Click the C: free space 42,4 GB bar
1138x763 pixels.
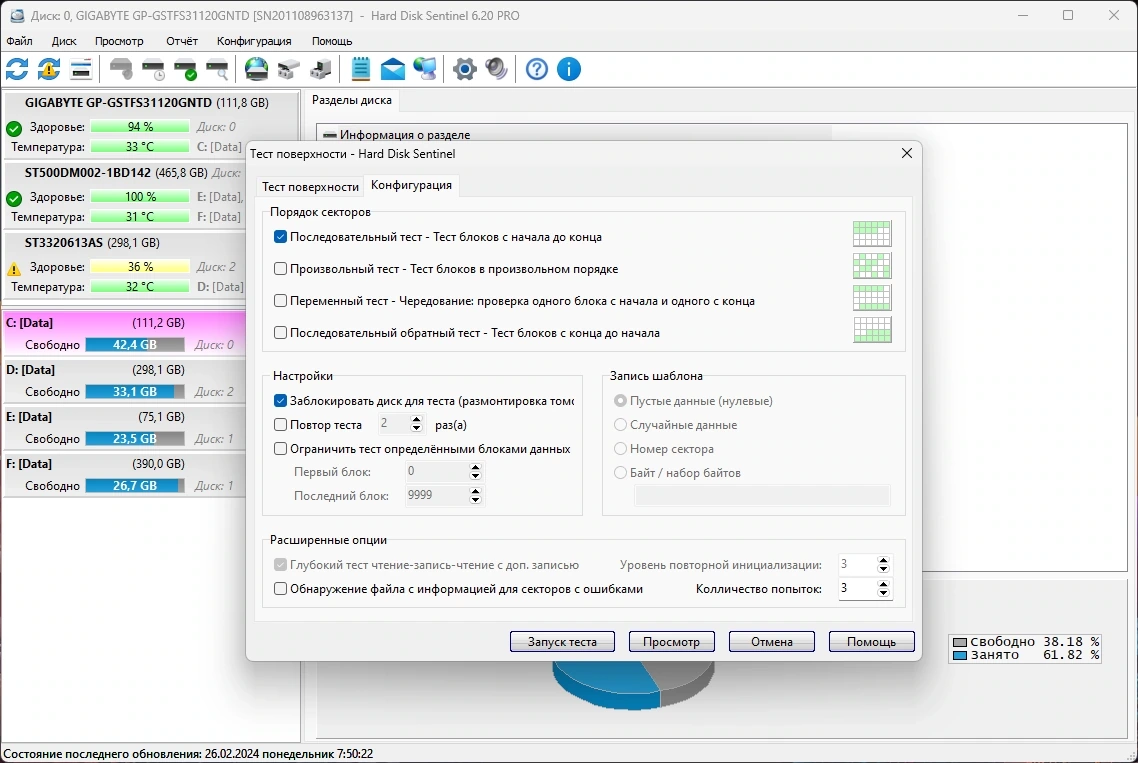click(135, 345)
